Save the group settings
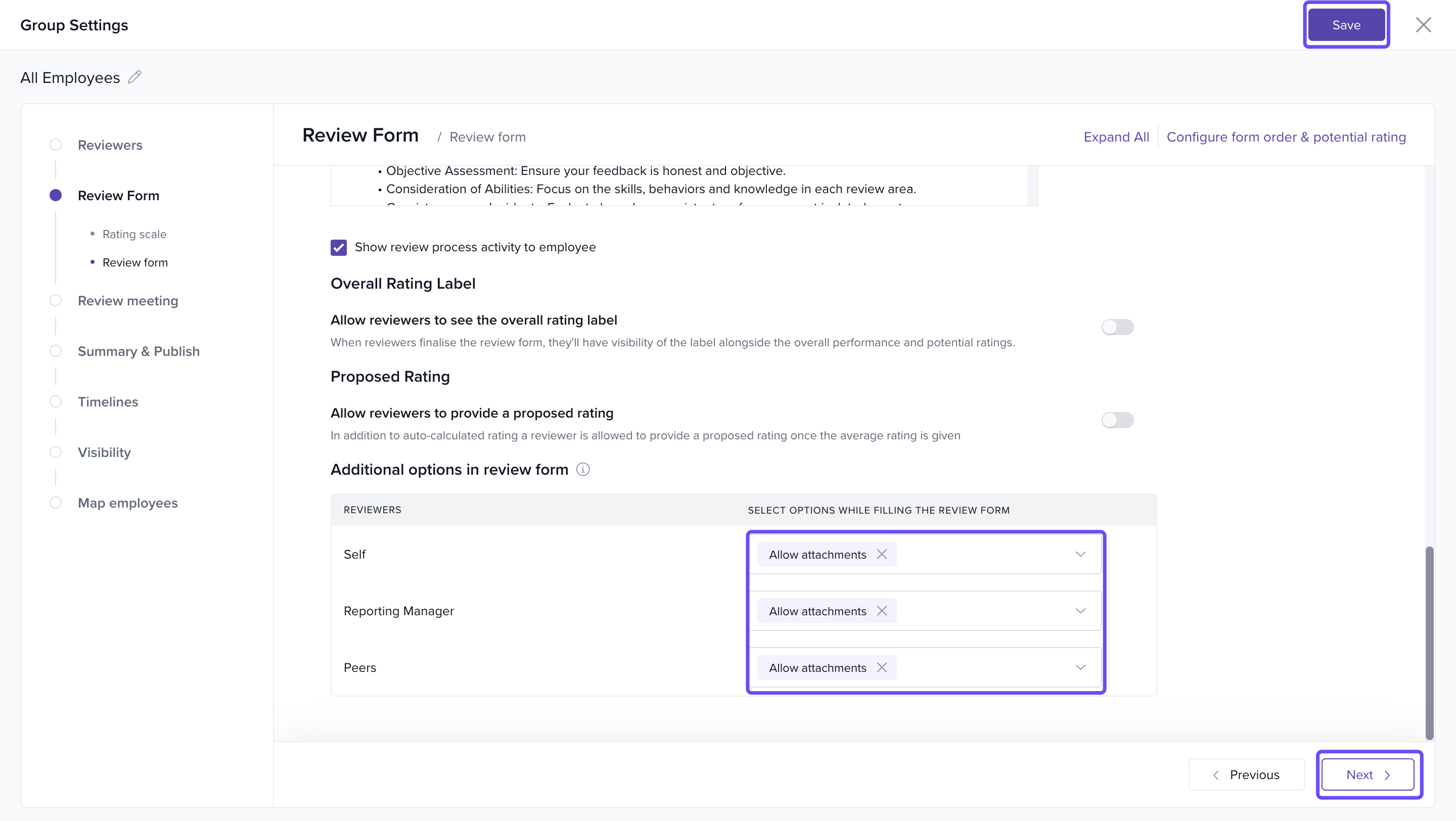Image resolution: width=1456 pixels, height=821 pixels. click(1346, 25)
